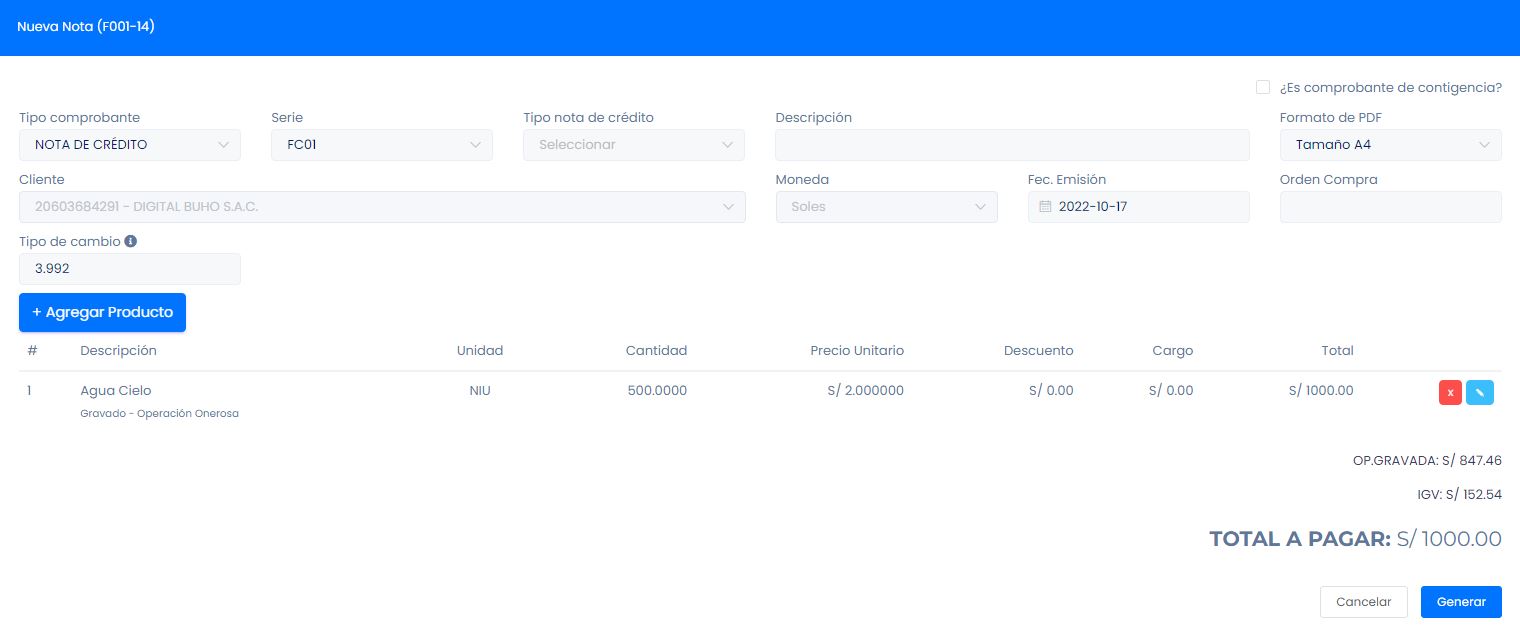Click the Tipo de cambio value field
Image resolution: width=1520 pixels, height=633 pixels.
point(130,269)
